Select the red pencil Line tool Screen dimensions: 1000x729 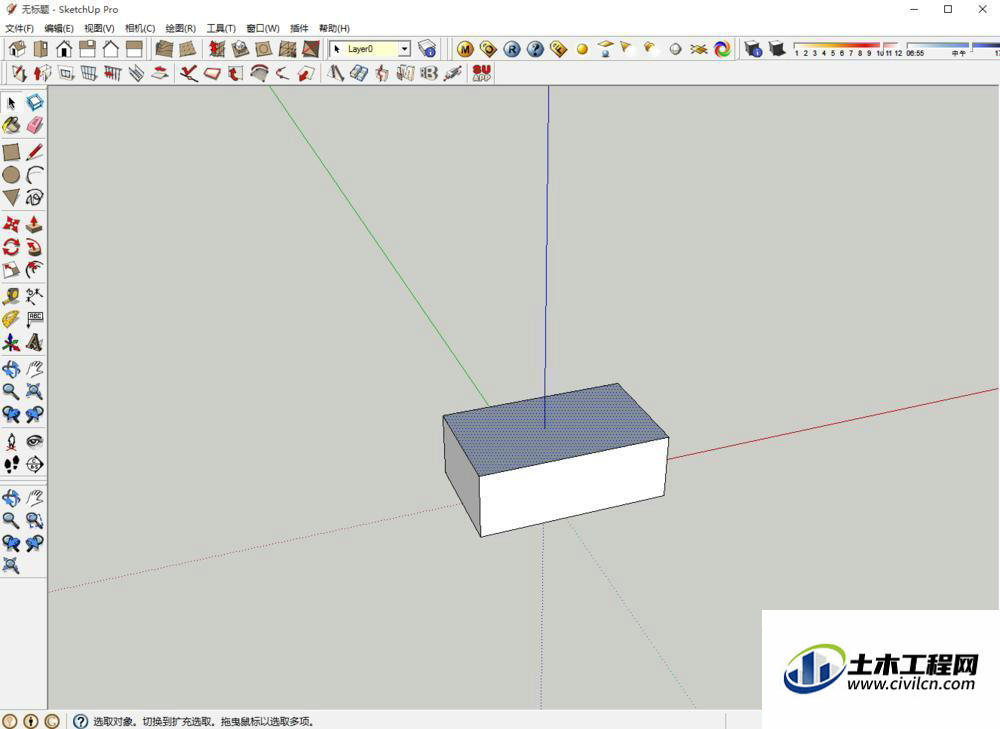[34, 152]
